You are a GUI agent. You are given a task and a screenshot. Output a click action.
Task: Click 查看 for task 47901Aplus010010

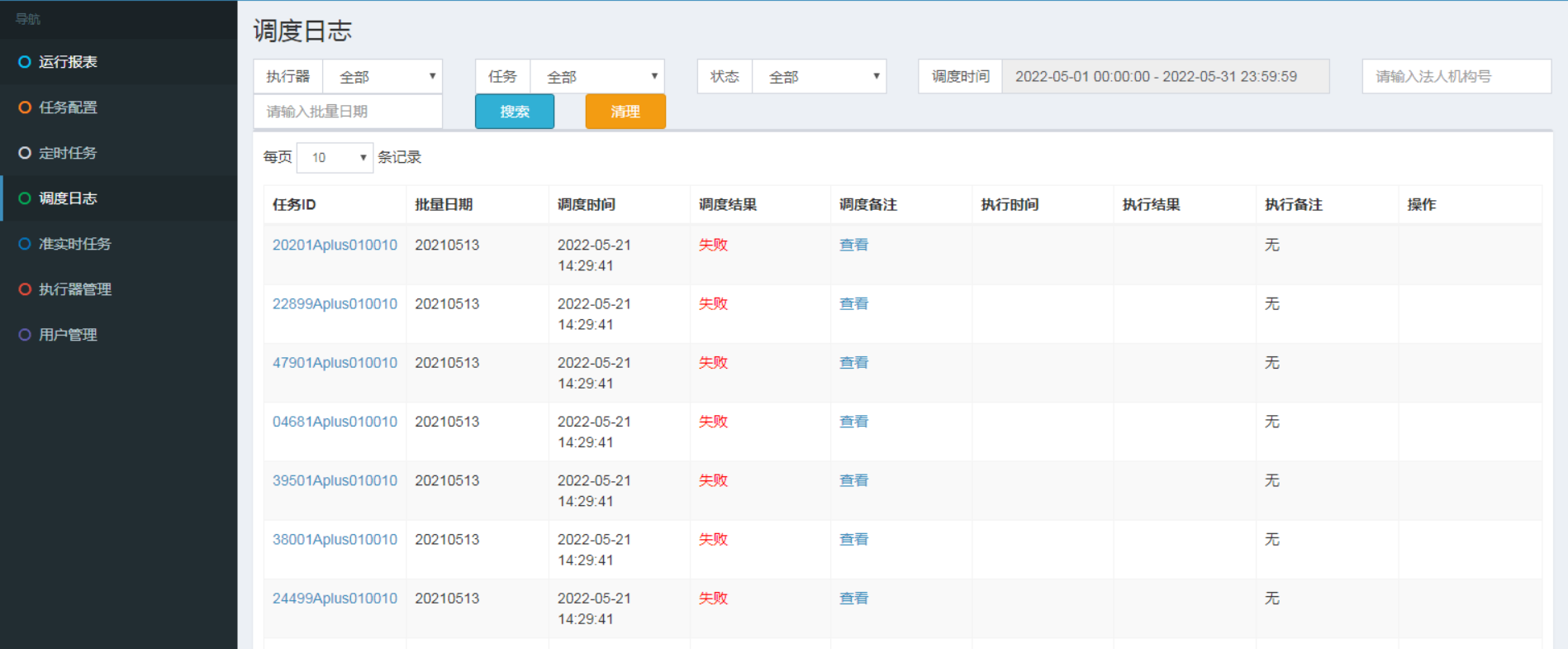pos(853,363)
